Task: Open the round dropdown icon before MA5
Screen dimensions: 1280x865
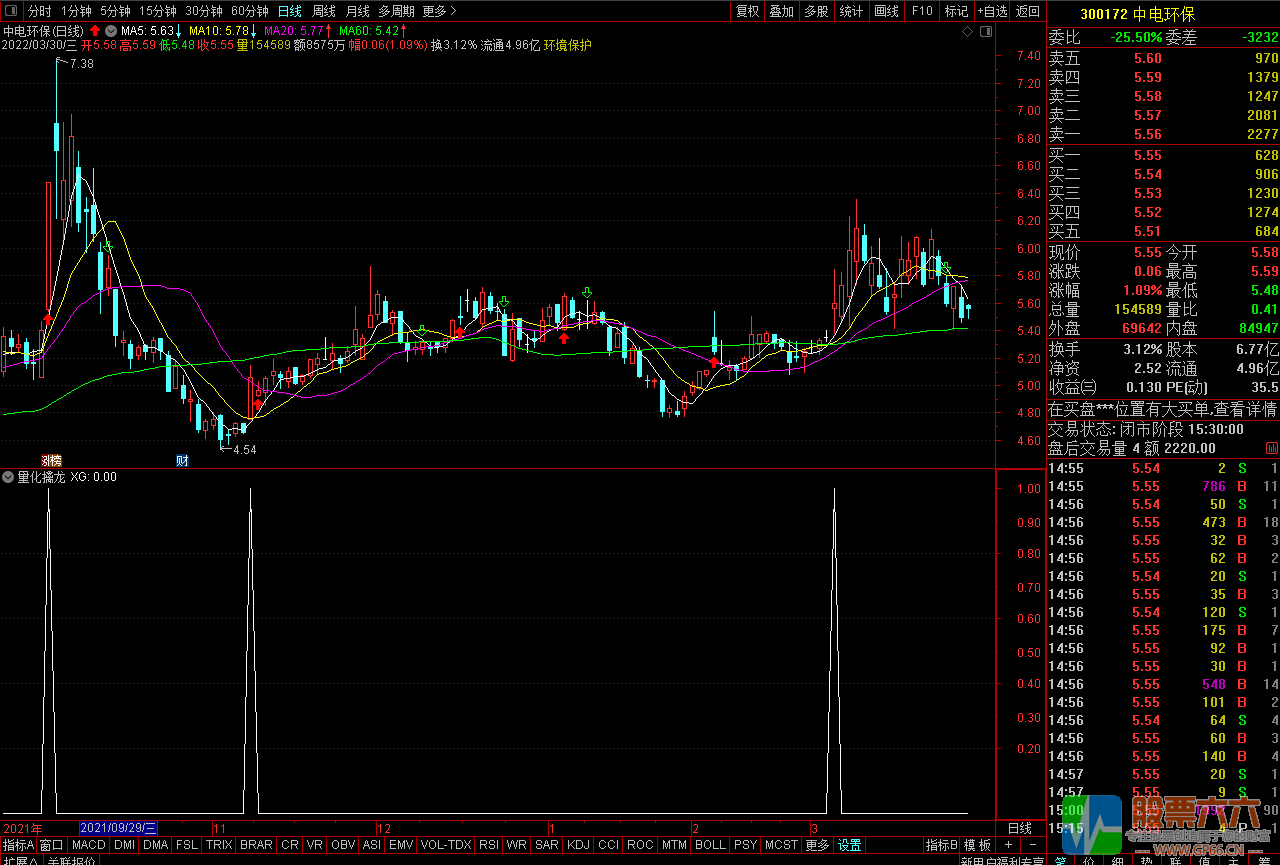Action: coord(111,31)
